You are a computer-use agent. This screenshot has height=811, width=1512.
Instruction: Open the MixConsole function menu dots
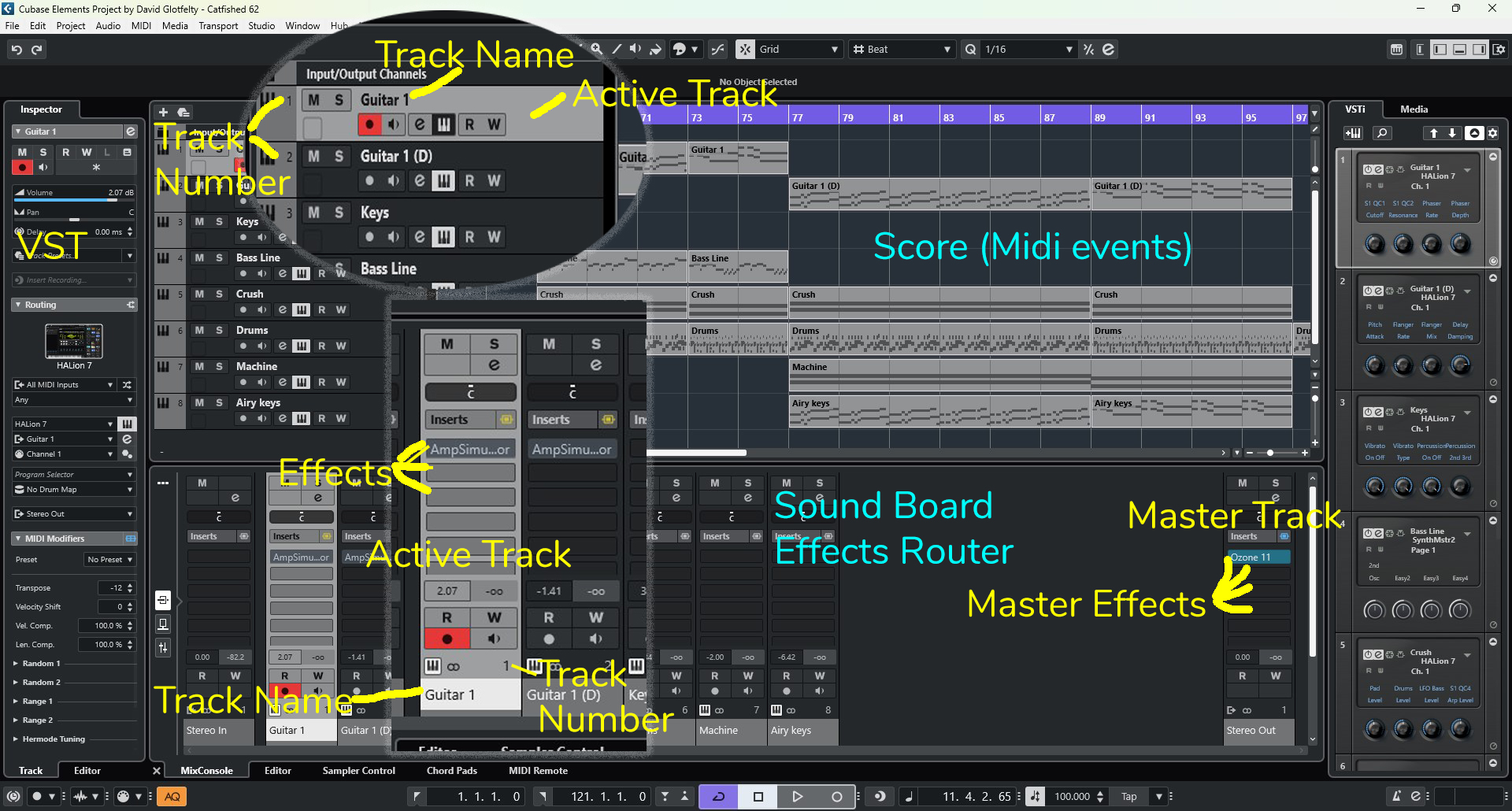tap(163, 483)
